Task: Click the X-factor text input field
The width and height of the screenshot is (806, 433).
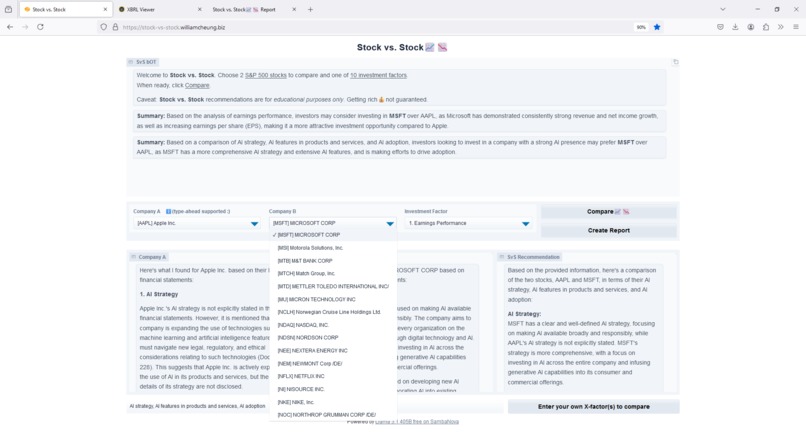Action: tap(315, 406)
